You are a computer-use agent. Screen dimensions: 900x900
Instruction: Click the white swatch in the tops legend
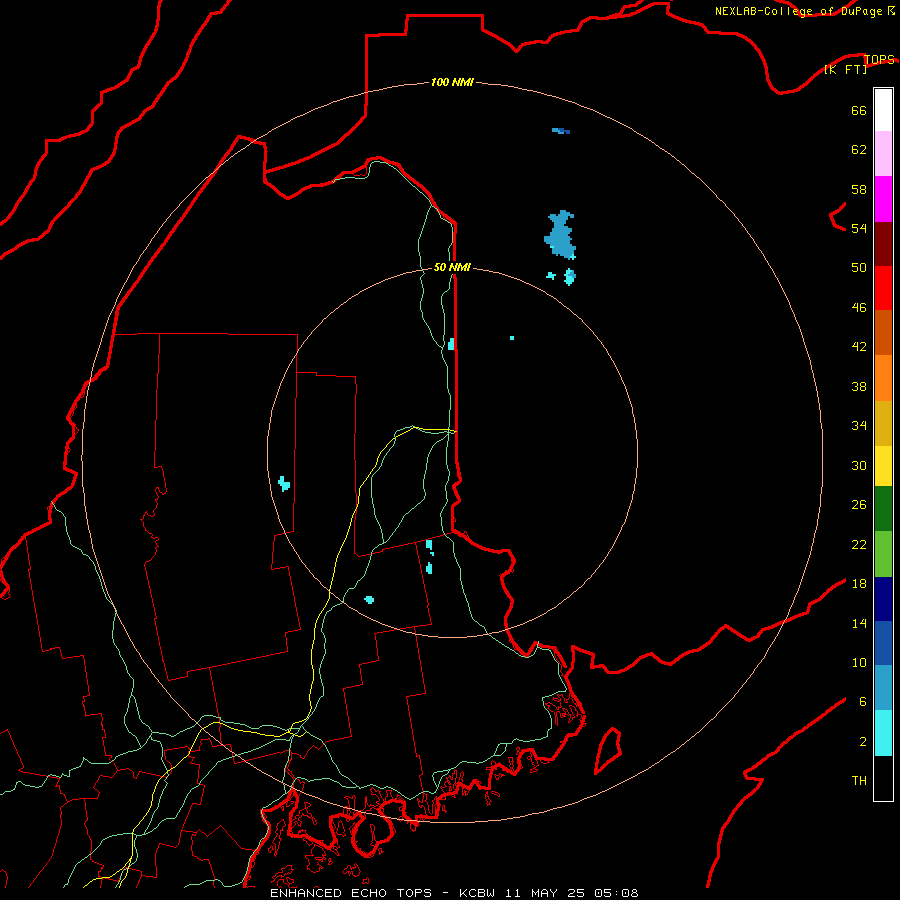tap(883, 110)
